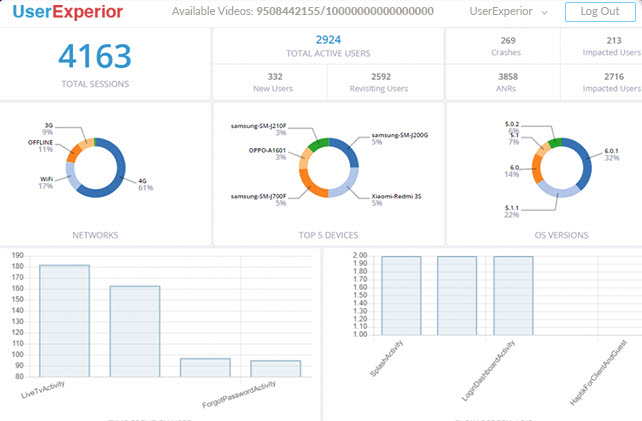Viewport: 642px width, 421px height.
Task: Click the 2.00 y-axis value
Action: click(360, 256)
